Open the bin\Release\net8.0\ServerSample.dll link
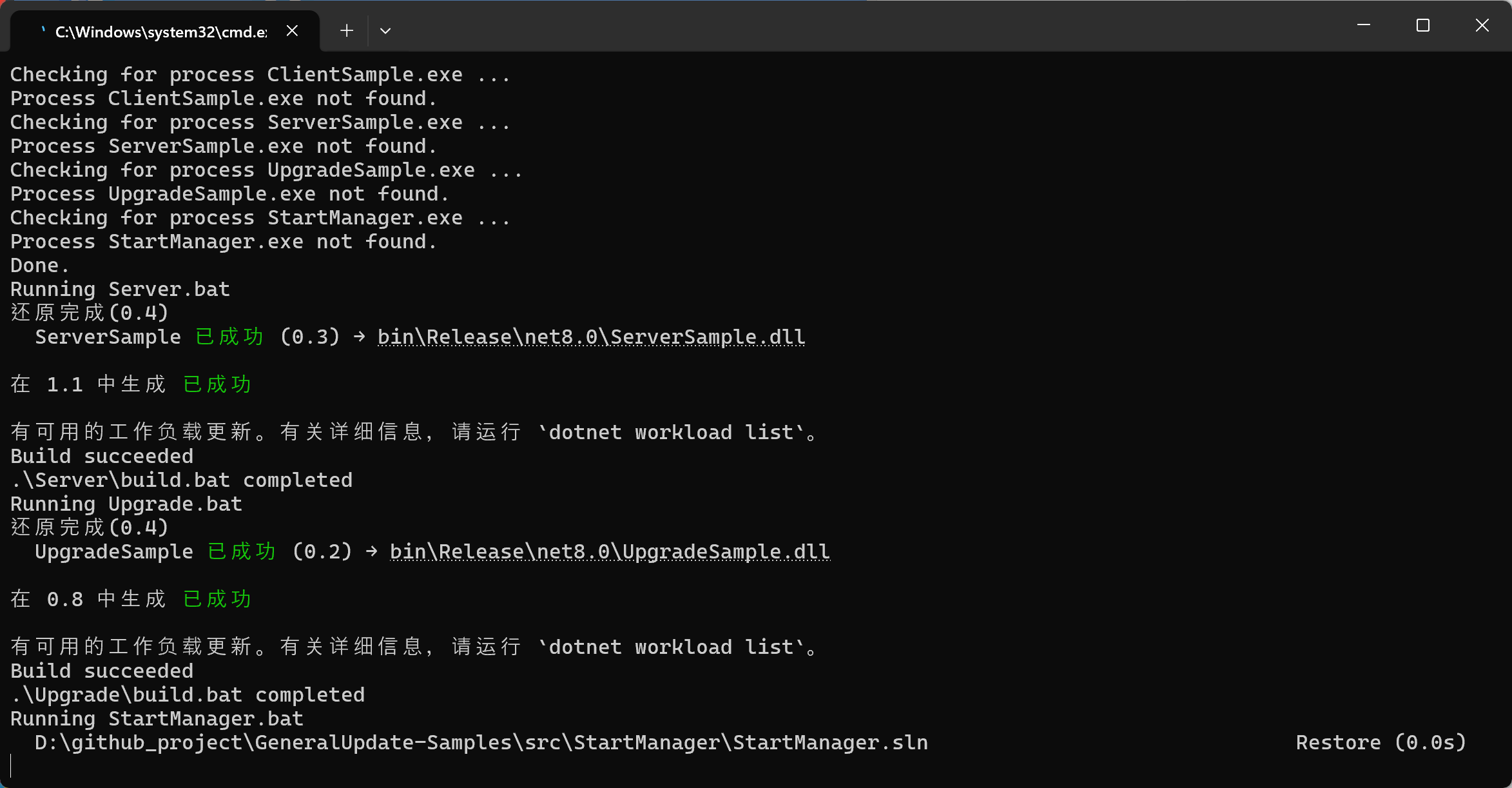This screenshot has width=1512, height=788. 591,337
